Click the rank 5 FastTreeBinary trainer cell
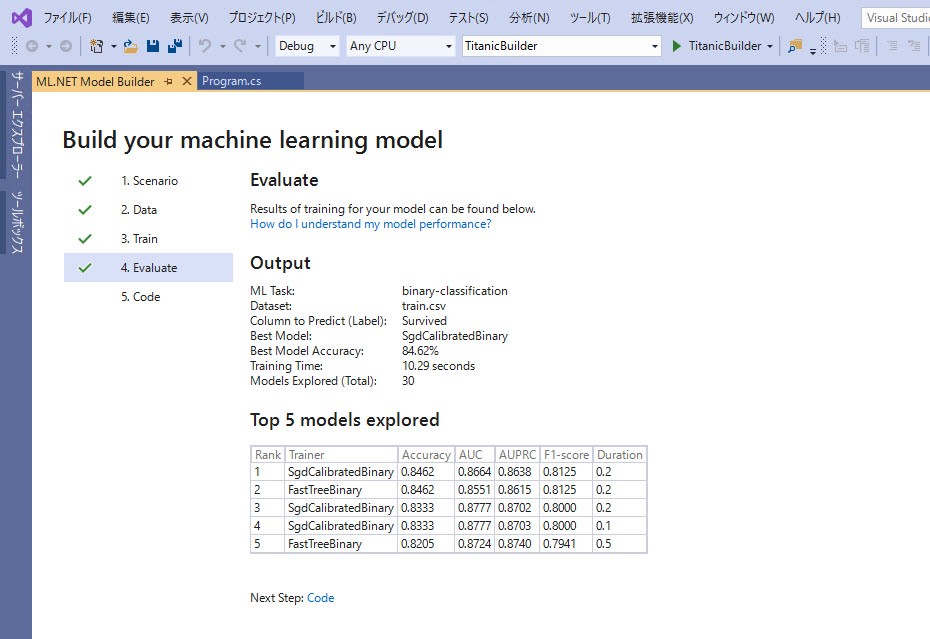The height and width of the screenshot is (639, 930). click(x=341, y=543)
